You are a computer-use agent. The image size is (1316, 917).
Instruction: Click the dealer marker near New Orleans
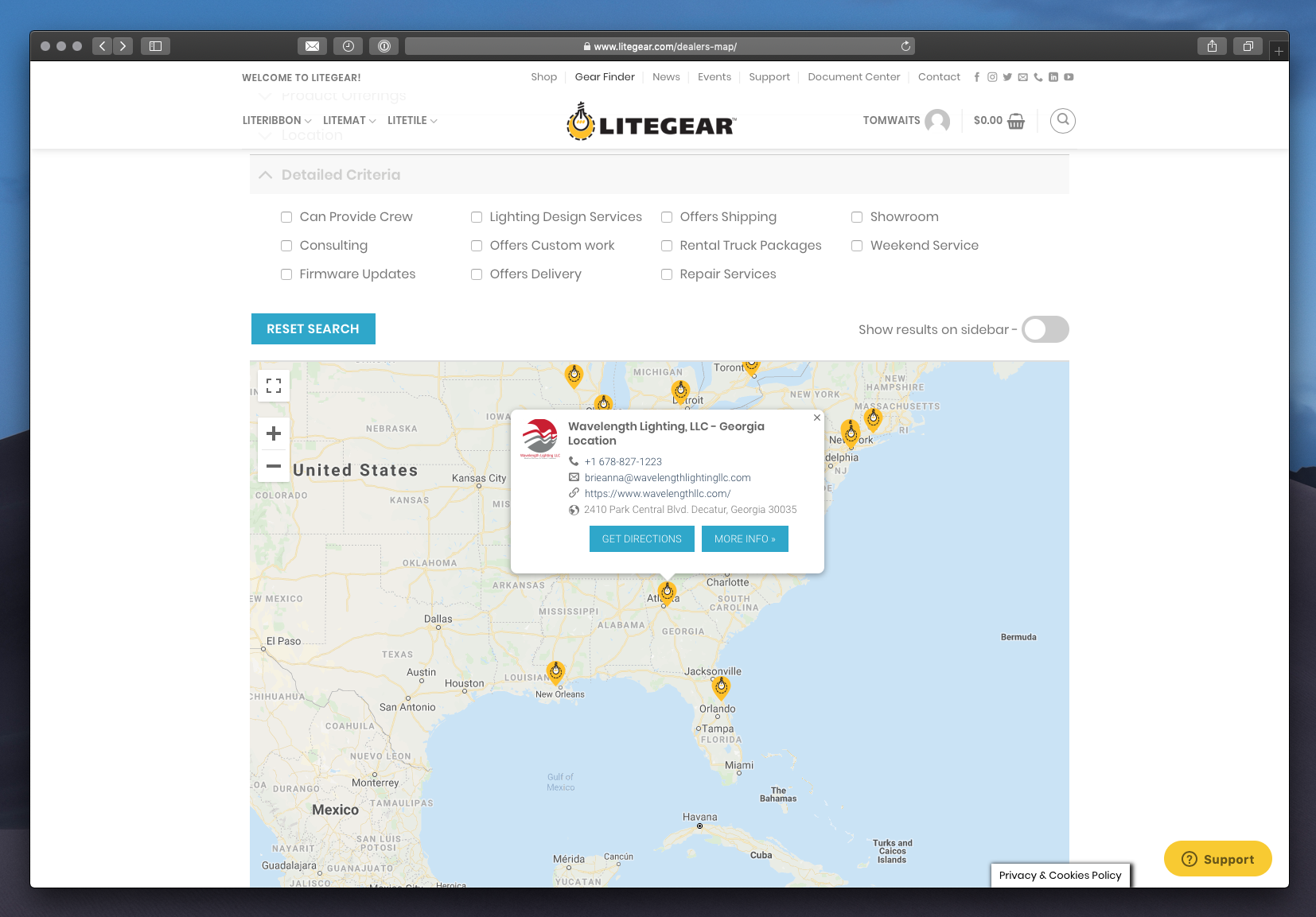click(556, 672)
